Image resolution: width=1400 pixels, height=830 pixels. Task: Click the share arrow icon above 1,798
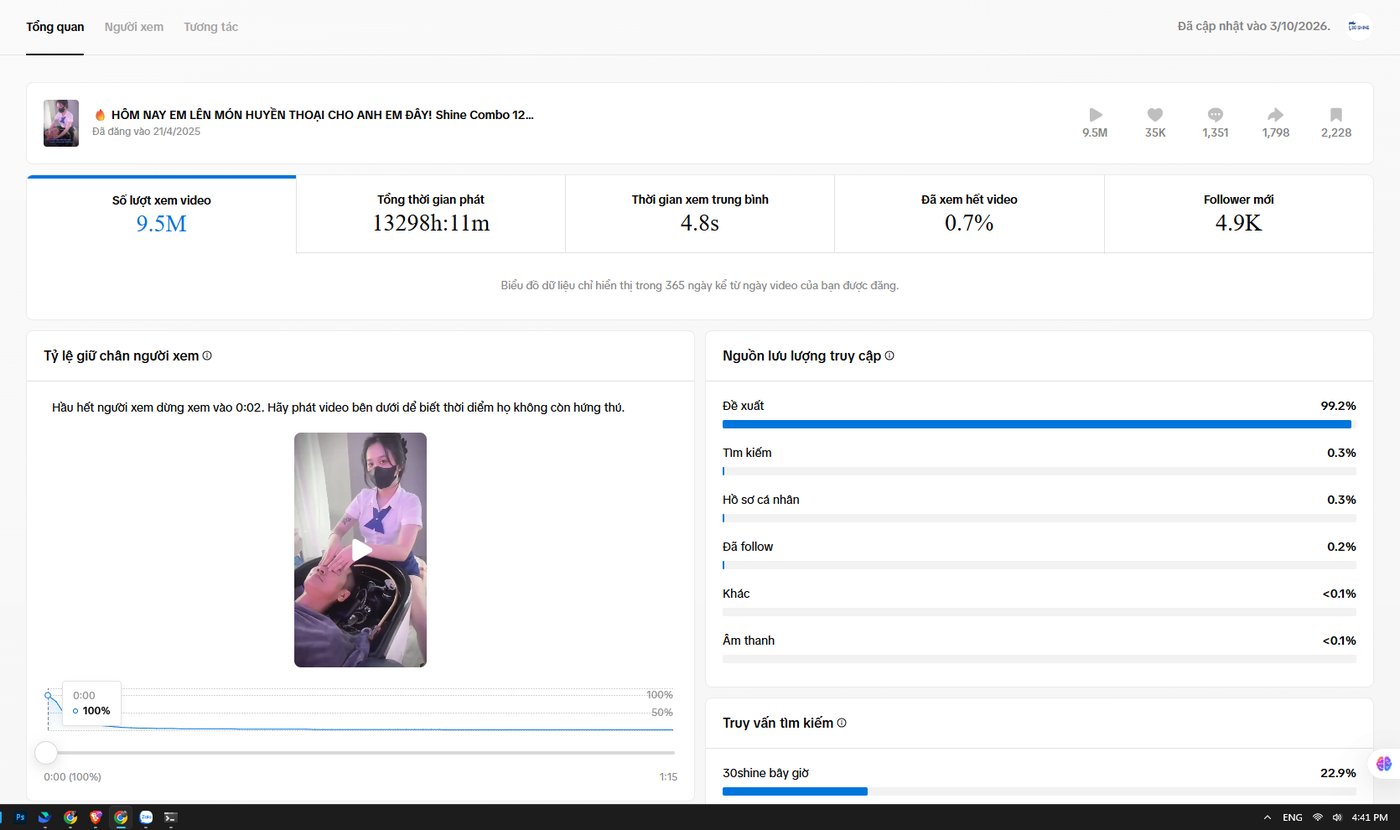coord(1275,114)
